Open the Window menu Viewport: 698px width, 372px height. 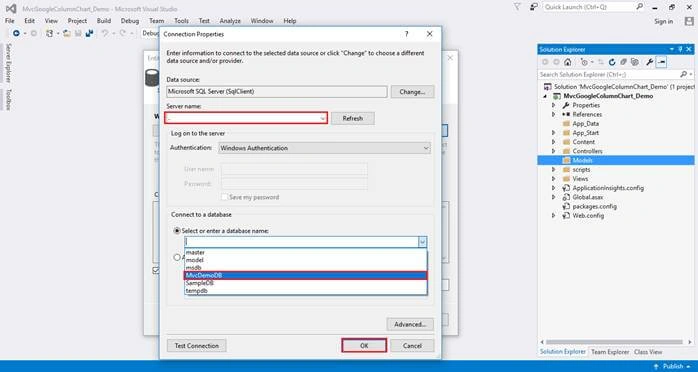coord(262,21)
